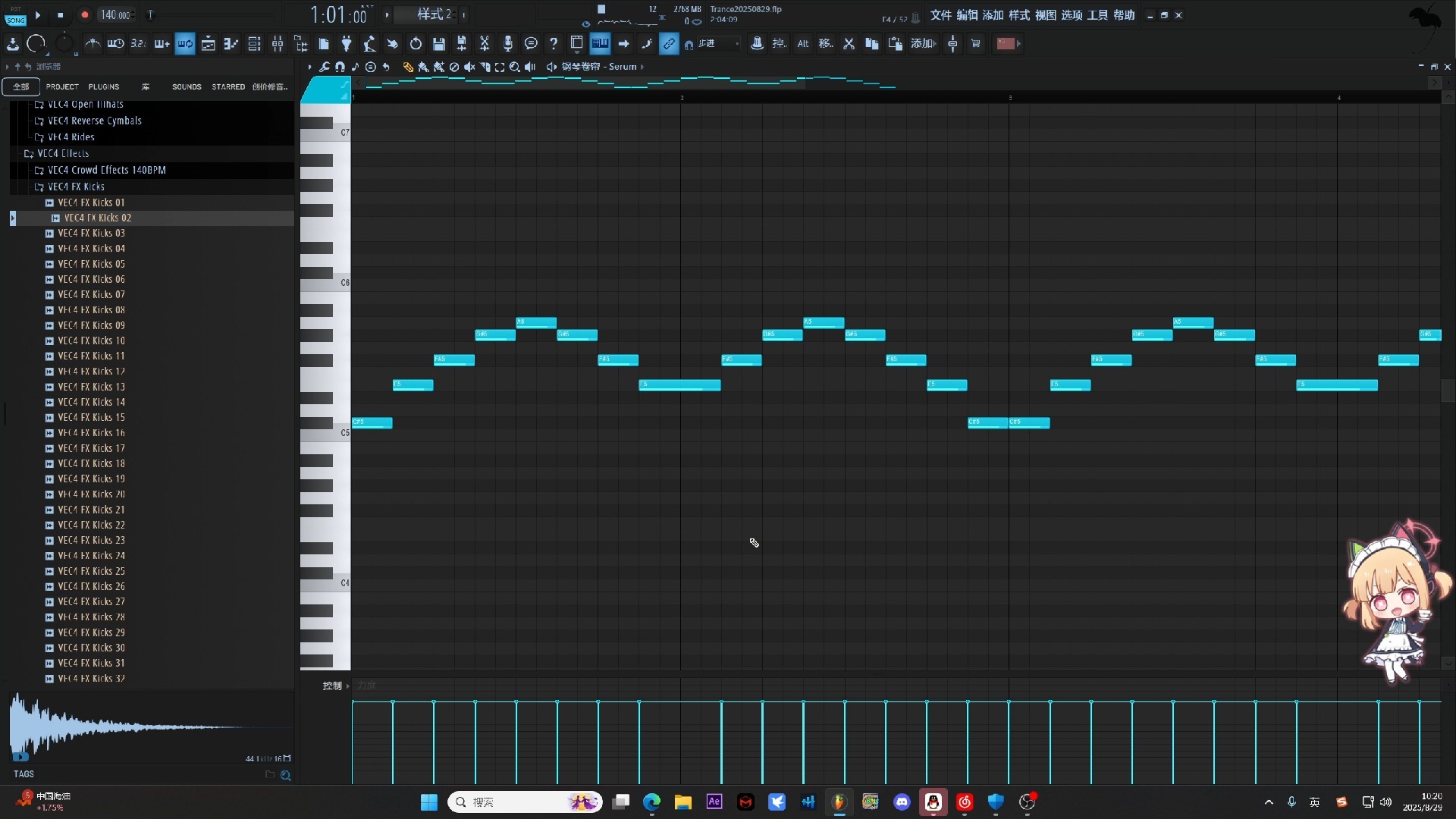Open the 步进 snap dropdown
The width and height of the screenshot is (1456, 819).
717,44
